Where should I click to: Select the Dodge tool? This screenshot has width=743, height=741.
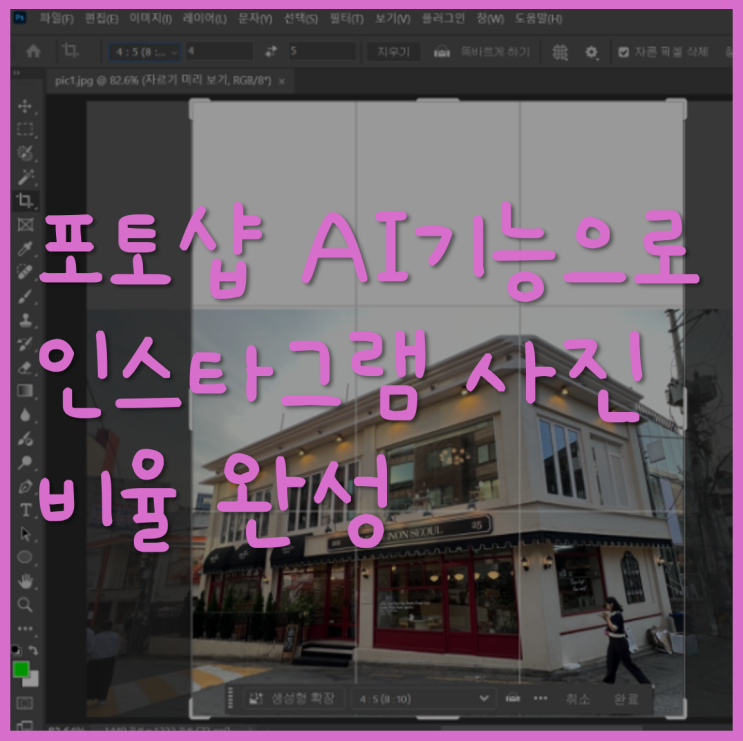(x=25, y=462)
